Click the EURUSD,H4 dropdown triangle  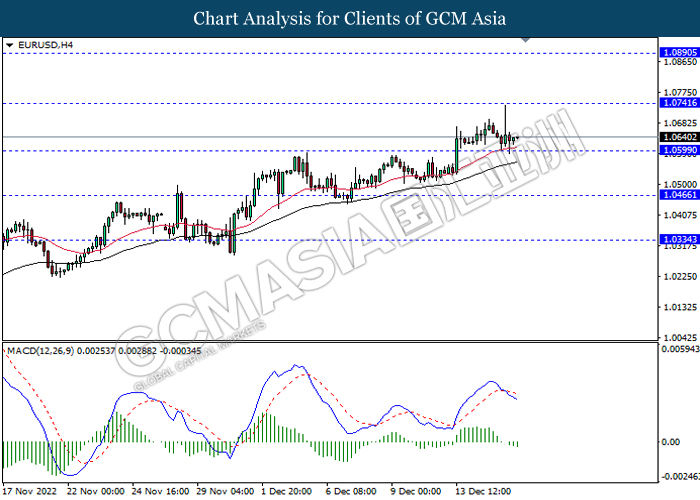[x=9, y=45]
